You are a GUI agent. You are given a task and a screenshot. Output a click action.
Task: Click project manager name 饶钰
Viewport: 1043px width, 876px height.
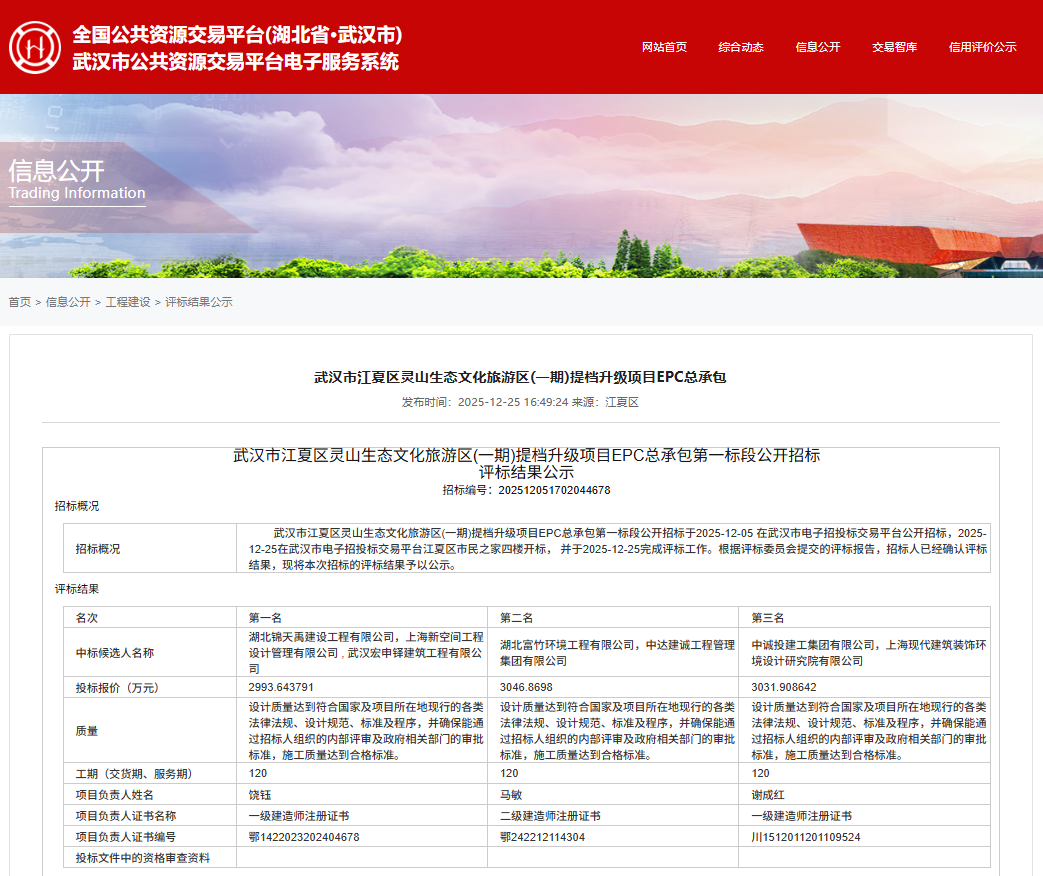coord(256,794)
